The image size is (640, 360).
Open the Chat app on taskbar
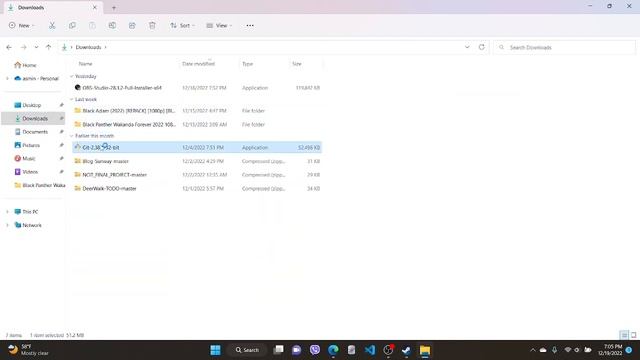click(296, 350)
